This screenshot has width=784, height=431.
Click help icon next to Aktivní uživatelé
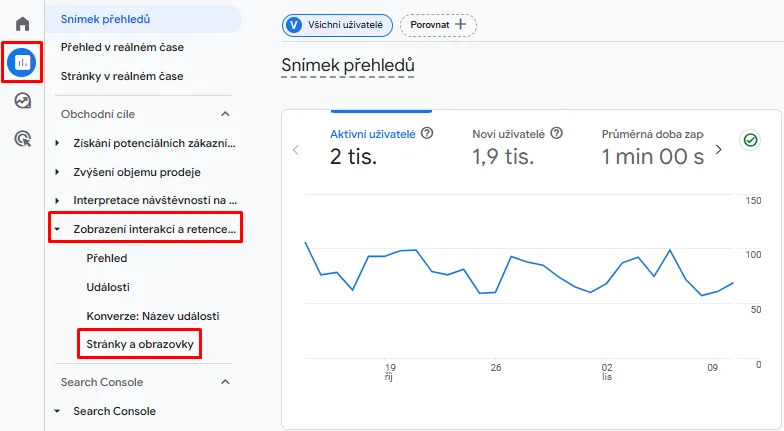click(x=427, y=134)
